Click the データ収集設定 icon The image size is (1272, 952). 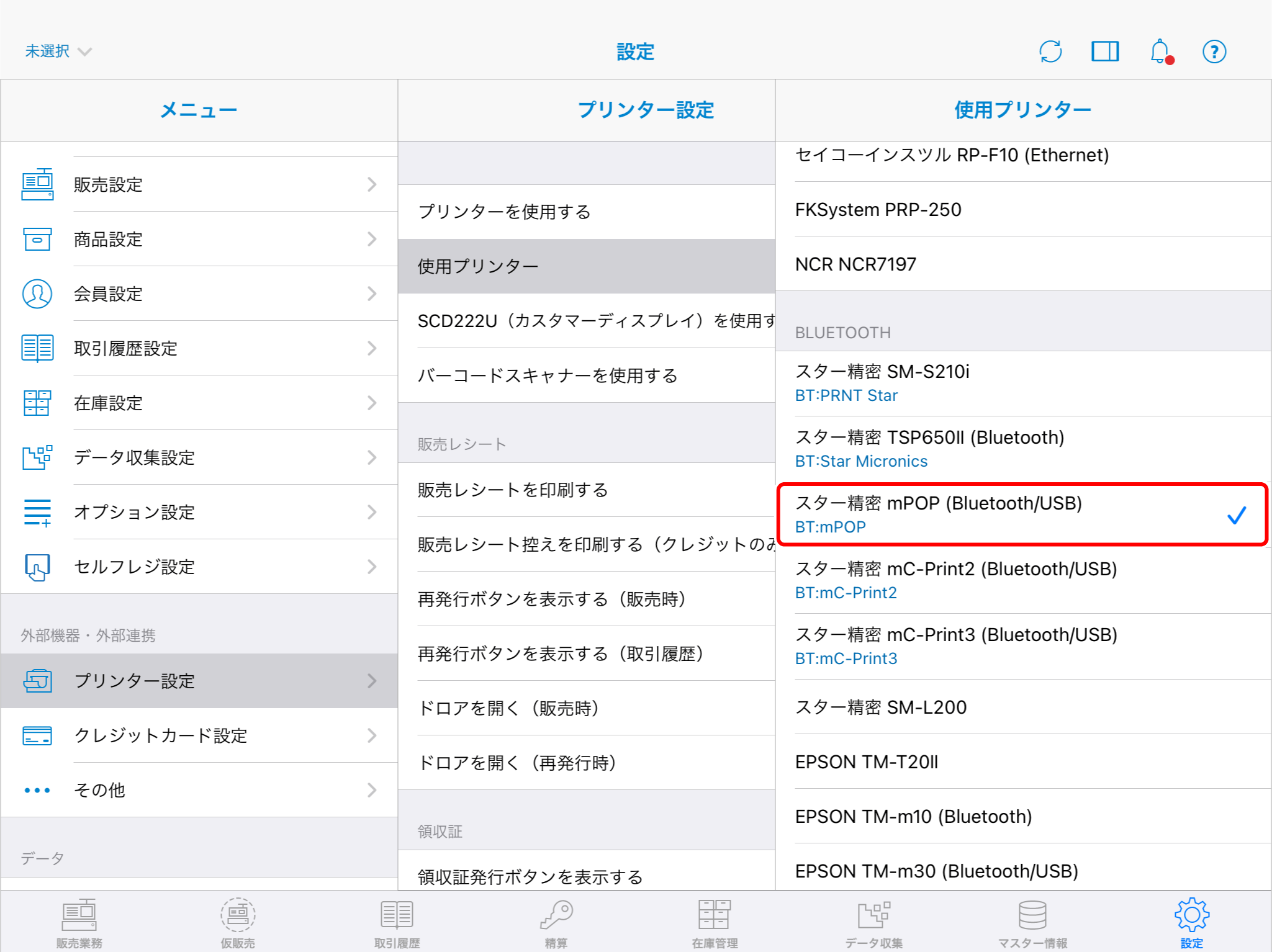tap(37, 457)
